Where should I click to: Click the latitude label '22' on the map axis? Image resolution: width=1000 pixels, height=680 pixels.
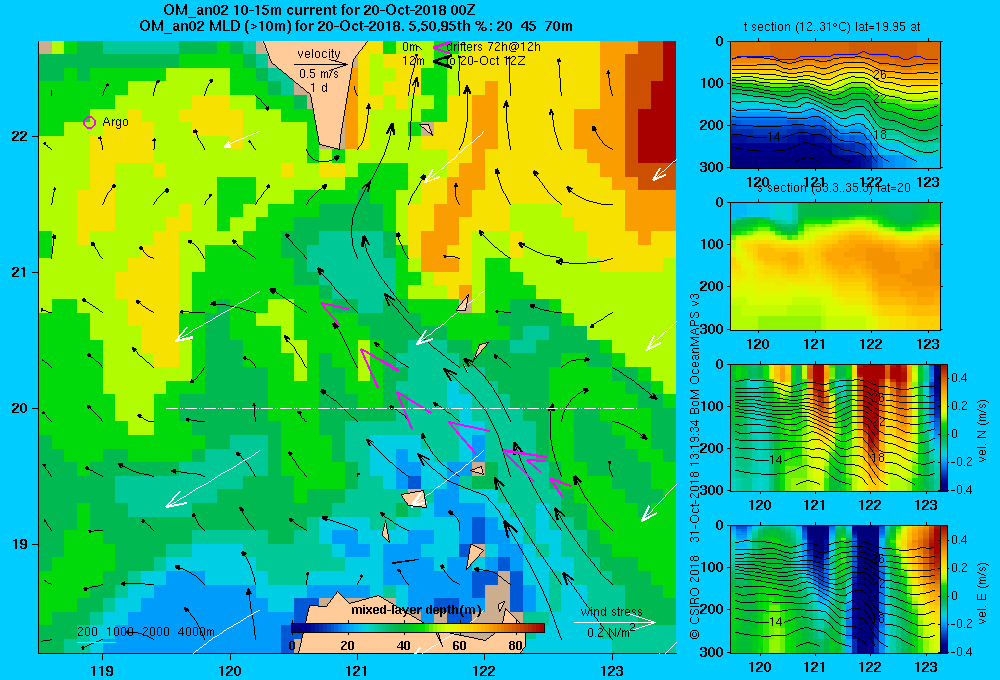tap(19, 137)
